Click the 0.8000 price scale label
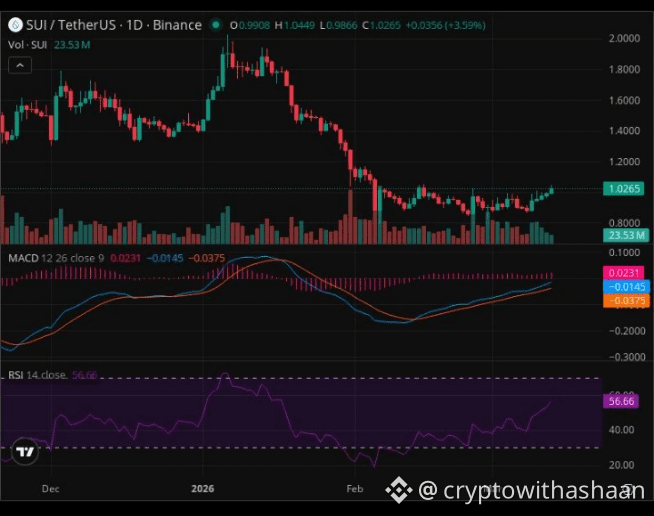Screen dimensions: 654x516 (x=624, y=223)
